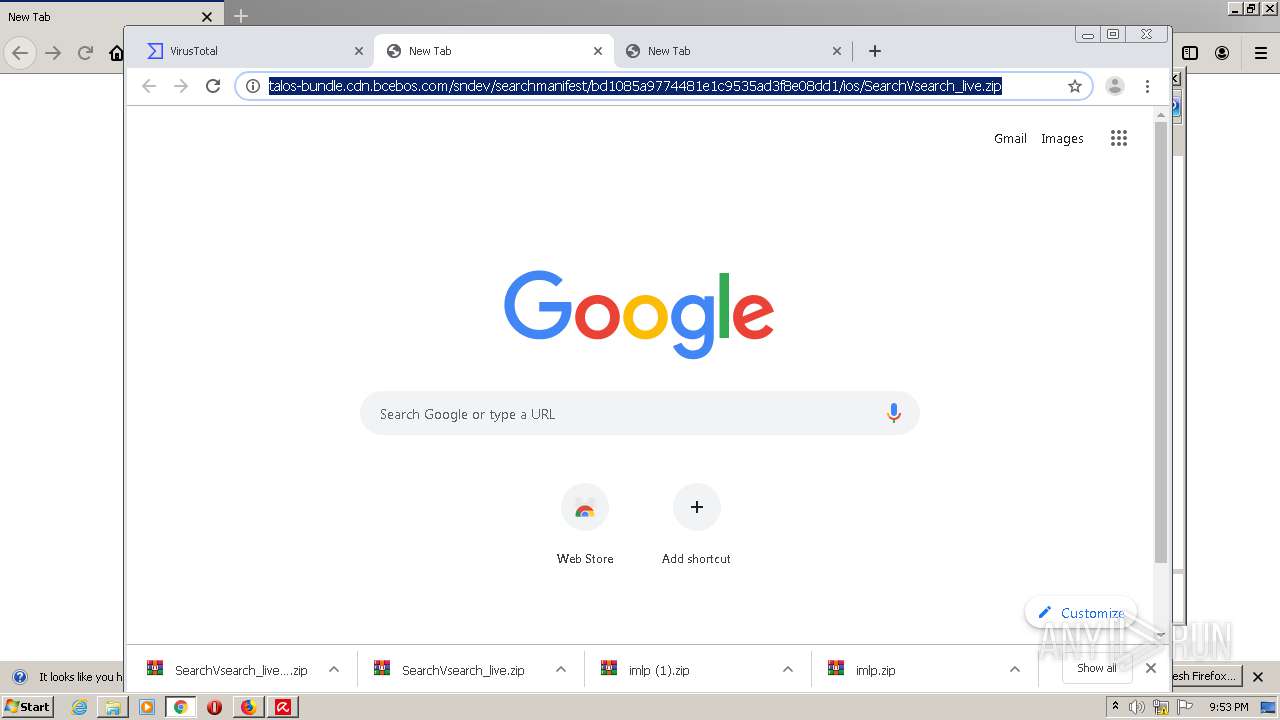Close the VirusTotal tab
Screen dimensions: 1280x720
coord(359,51)
